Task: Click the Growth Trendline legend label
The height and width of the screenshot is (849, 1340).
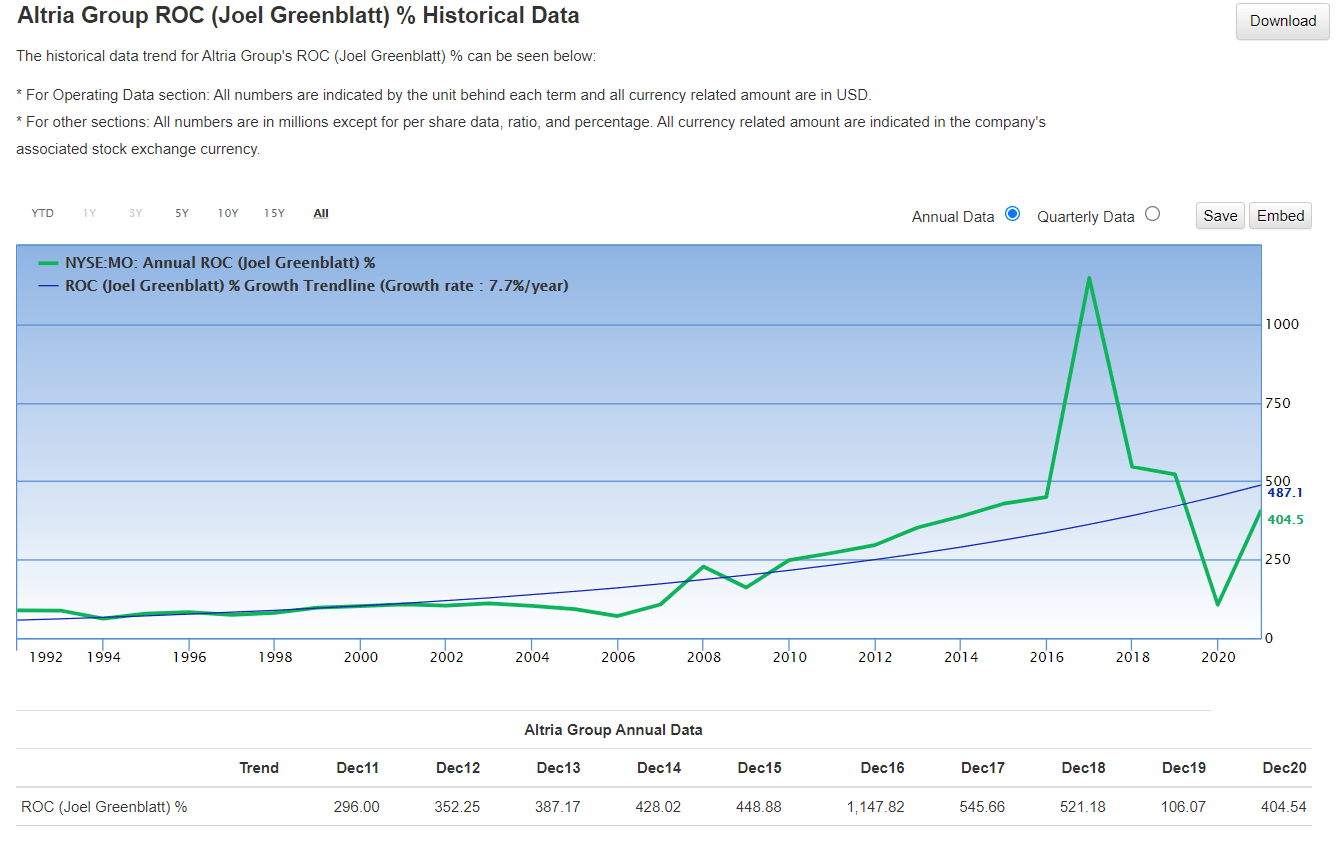Action: [317, 286]
